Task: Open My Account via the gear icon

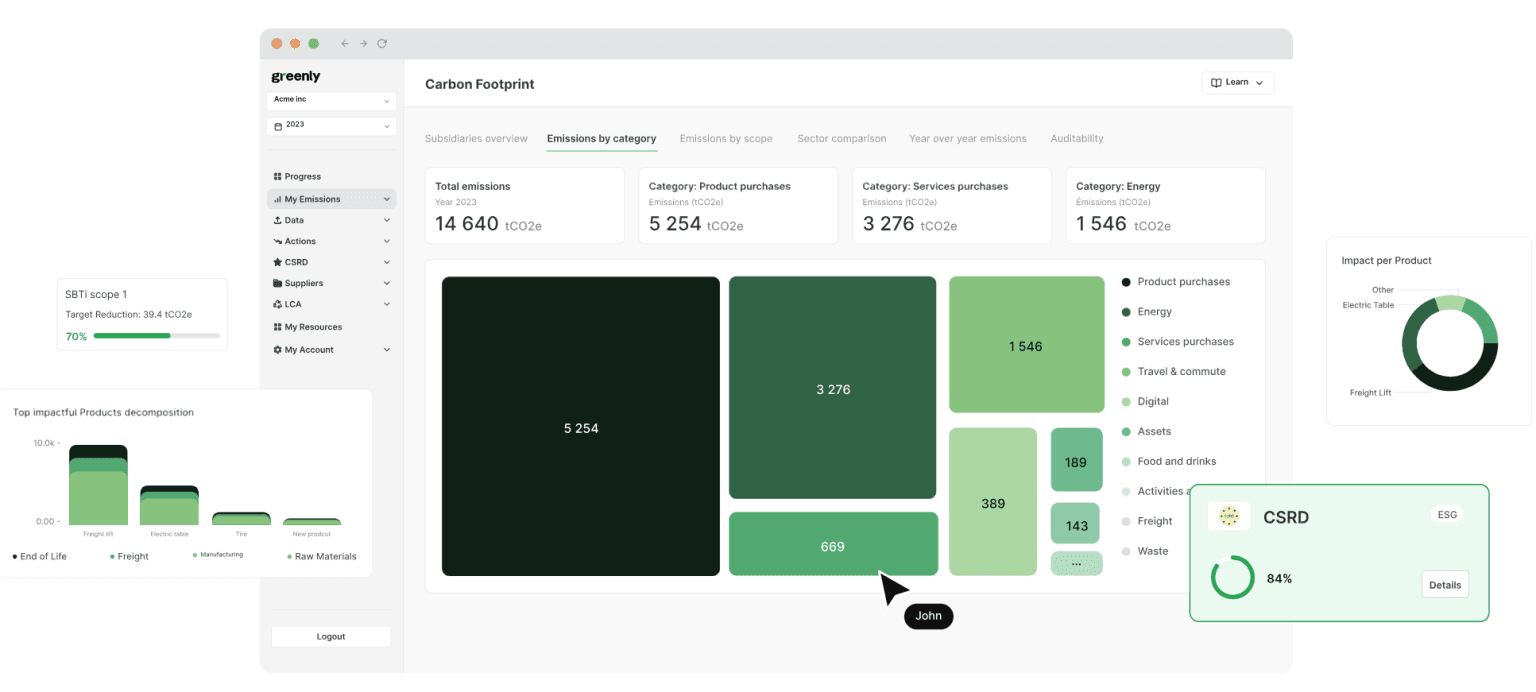Action: click(278, 349)
